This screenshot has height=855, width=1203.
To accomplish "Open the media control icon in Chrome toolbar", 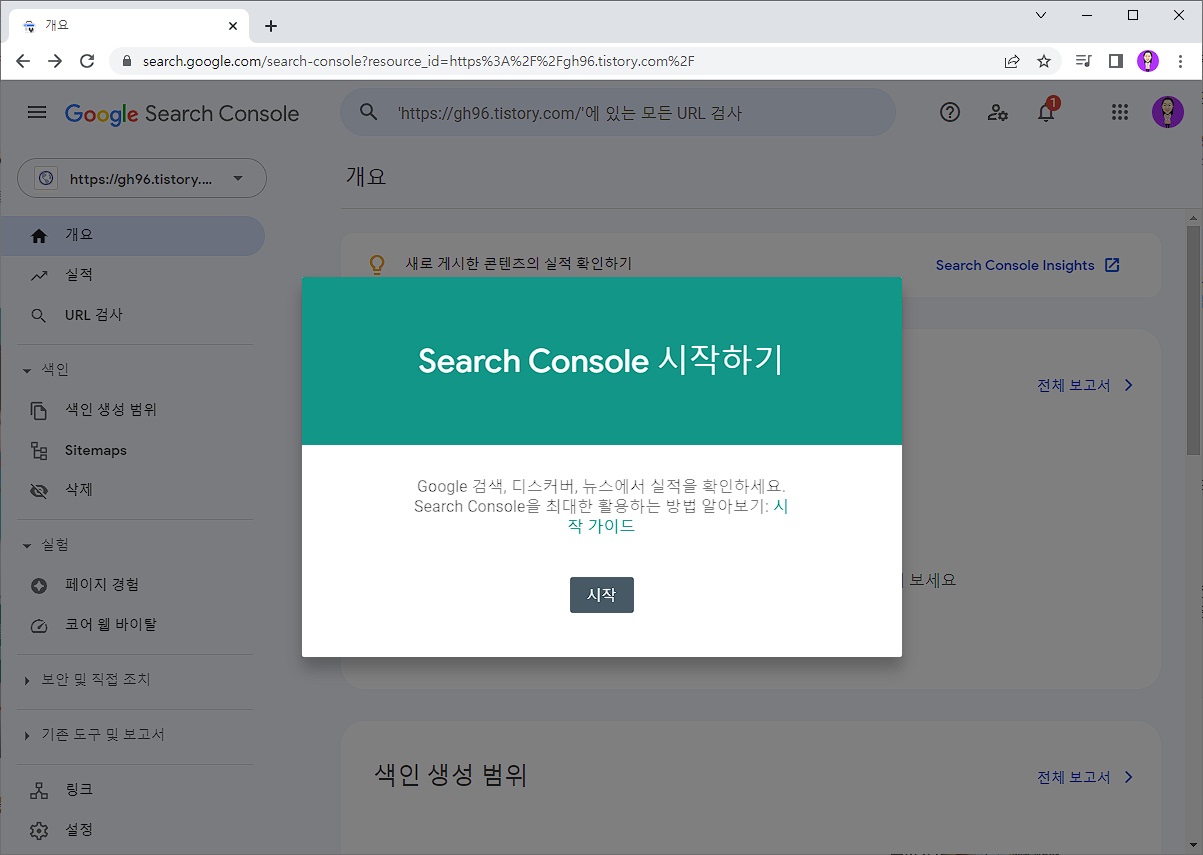I will 1083,61.
